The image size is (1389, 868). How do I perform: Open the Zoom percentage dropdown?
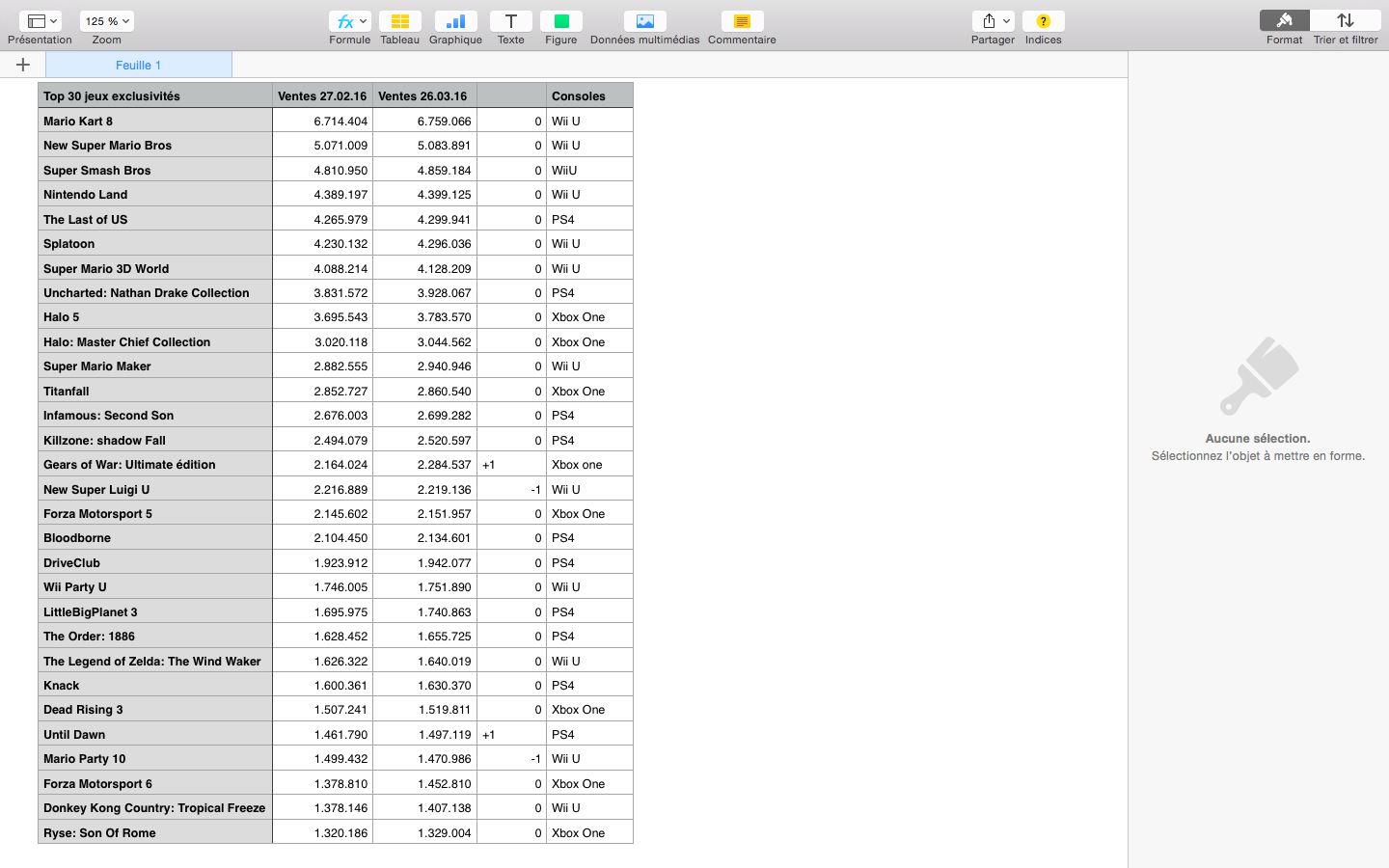click(106, 21)
